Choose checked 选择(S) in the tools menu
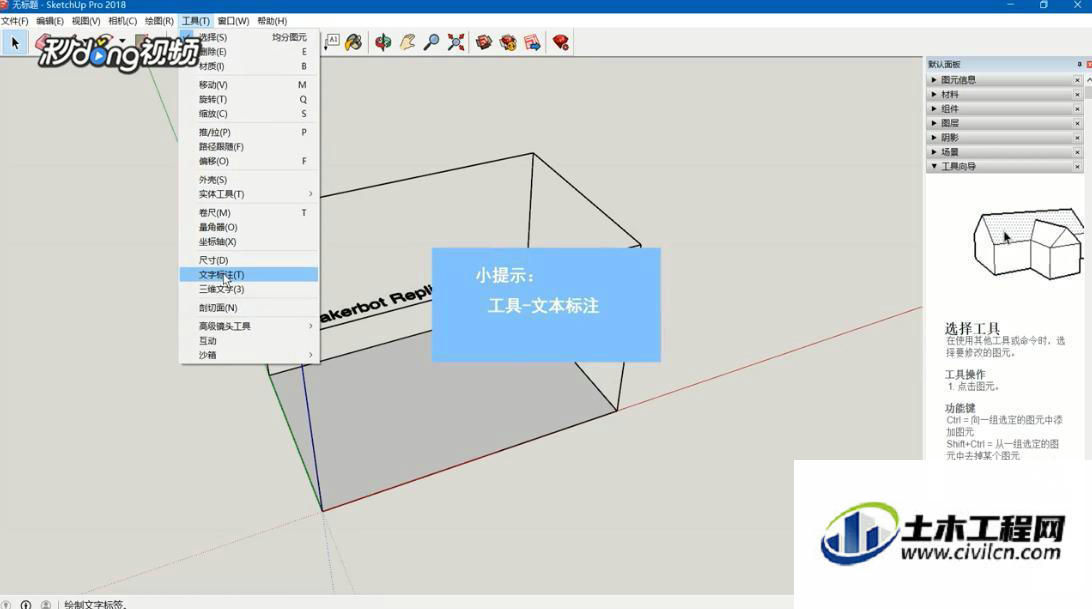 pyautogui.click(x=249, y=37)
